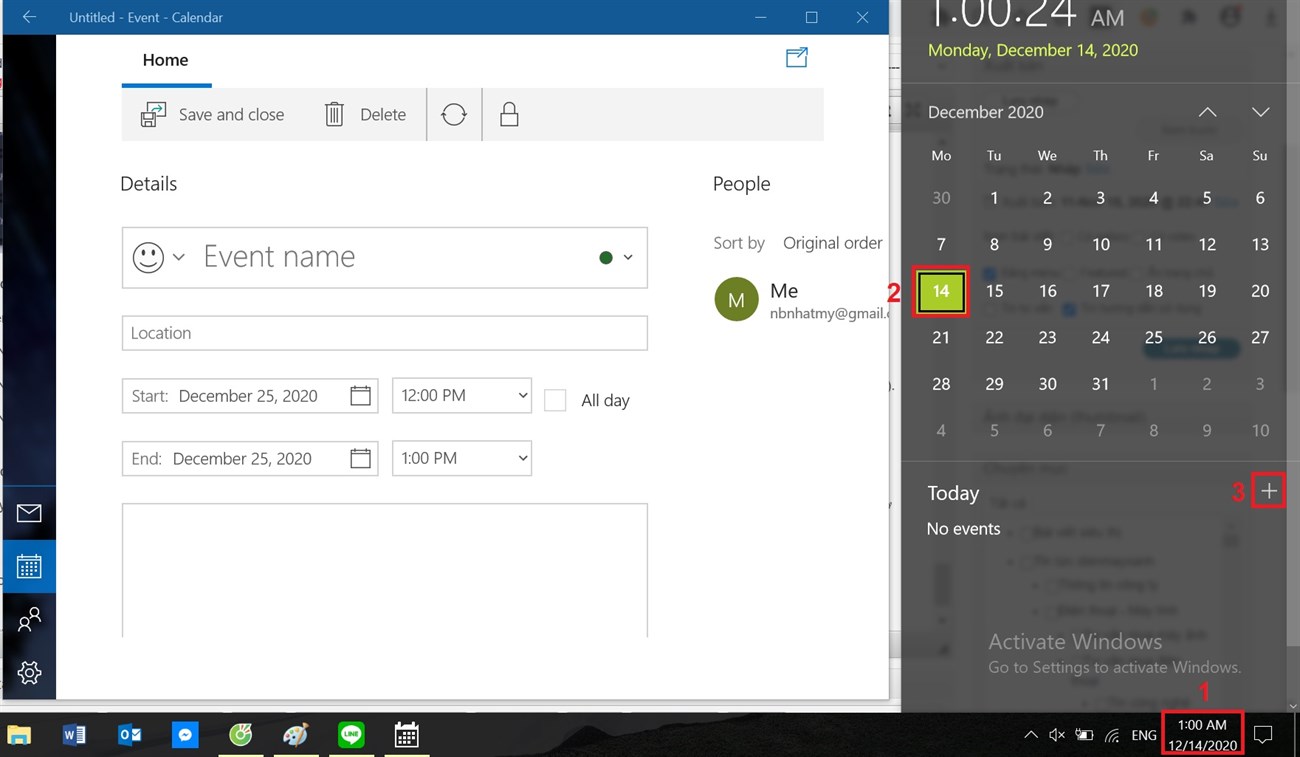The height and width of the screenshot is (757, 1300).
Task: Open Settings gear in the sidebar
Action: point(29,672)
